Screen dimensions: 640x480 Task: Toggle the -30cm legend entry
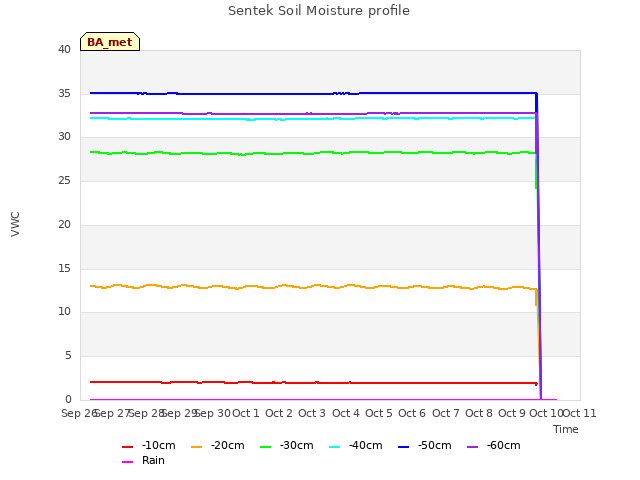(287, 446)
